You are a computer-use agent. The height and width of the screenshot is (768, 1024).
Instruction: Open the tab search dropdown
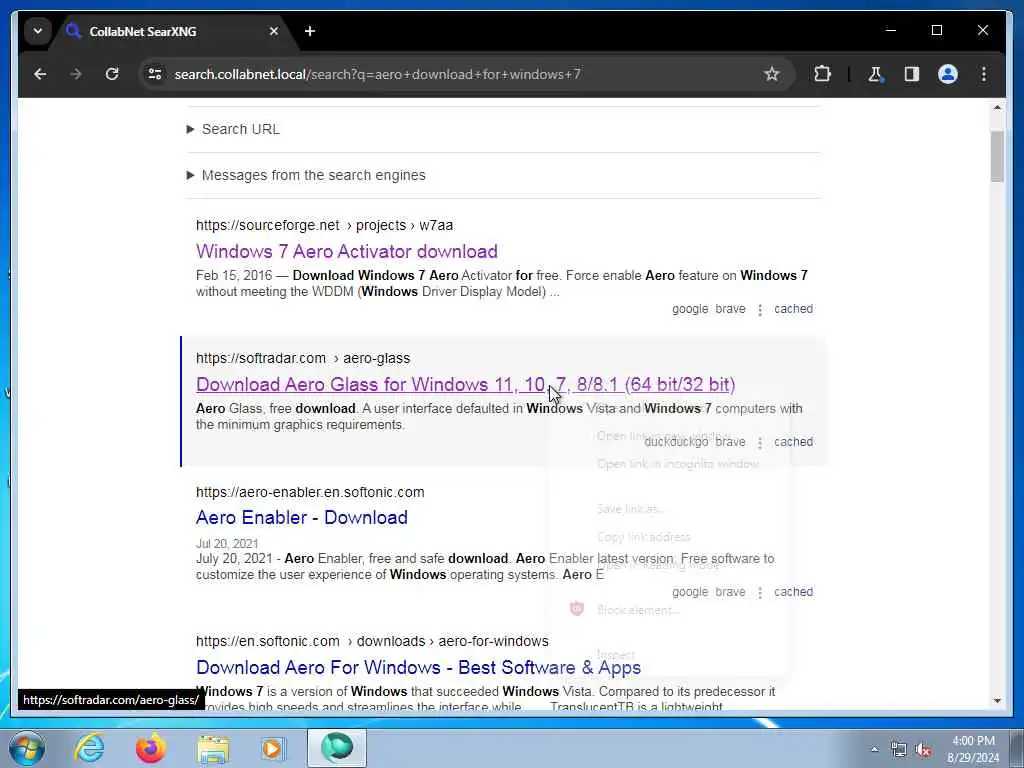[x=38, y=31]
